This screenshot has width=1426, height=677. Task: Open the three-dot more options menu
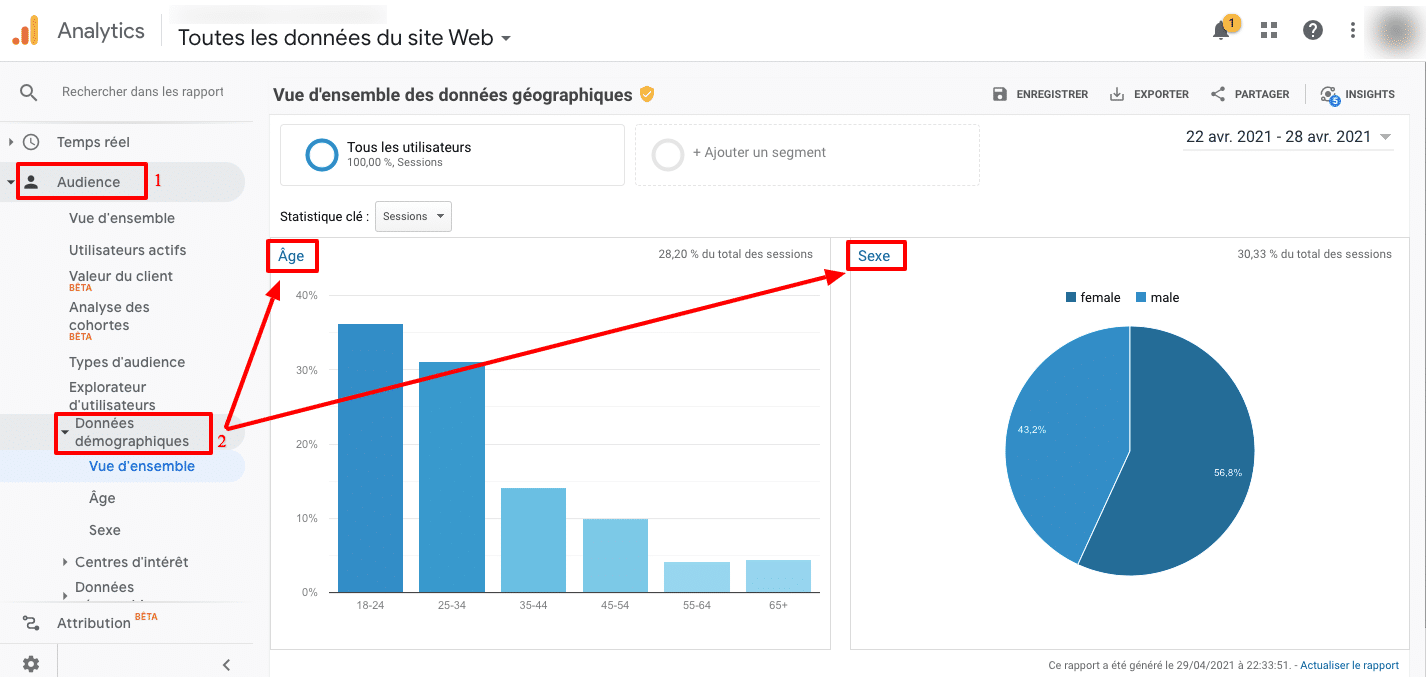(1352, 31)
